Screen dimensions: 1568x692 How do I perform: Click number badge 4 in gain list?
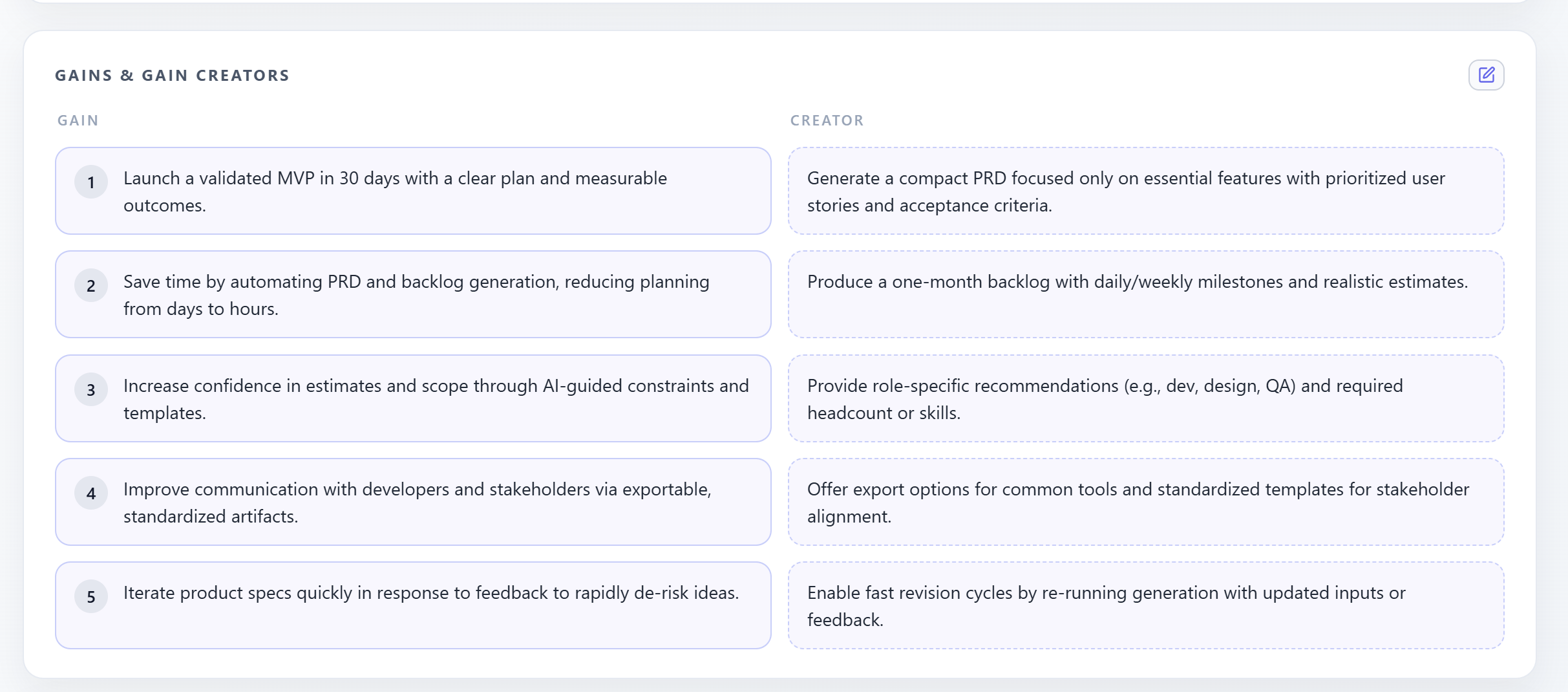pos(91,493)
